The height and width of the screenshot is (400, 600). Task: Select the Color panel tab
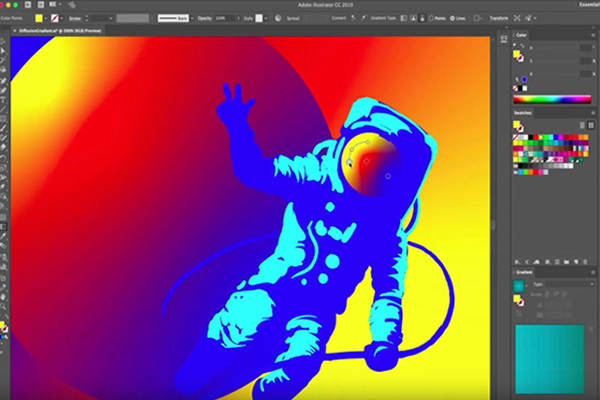coord(521,35)
